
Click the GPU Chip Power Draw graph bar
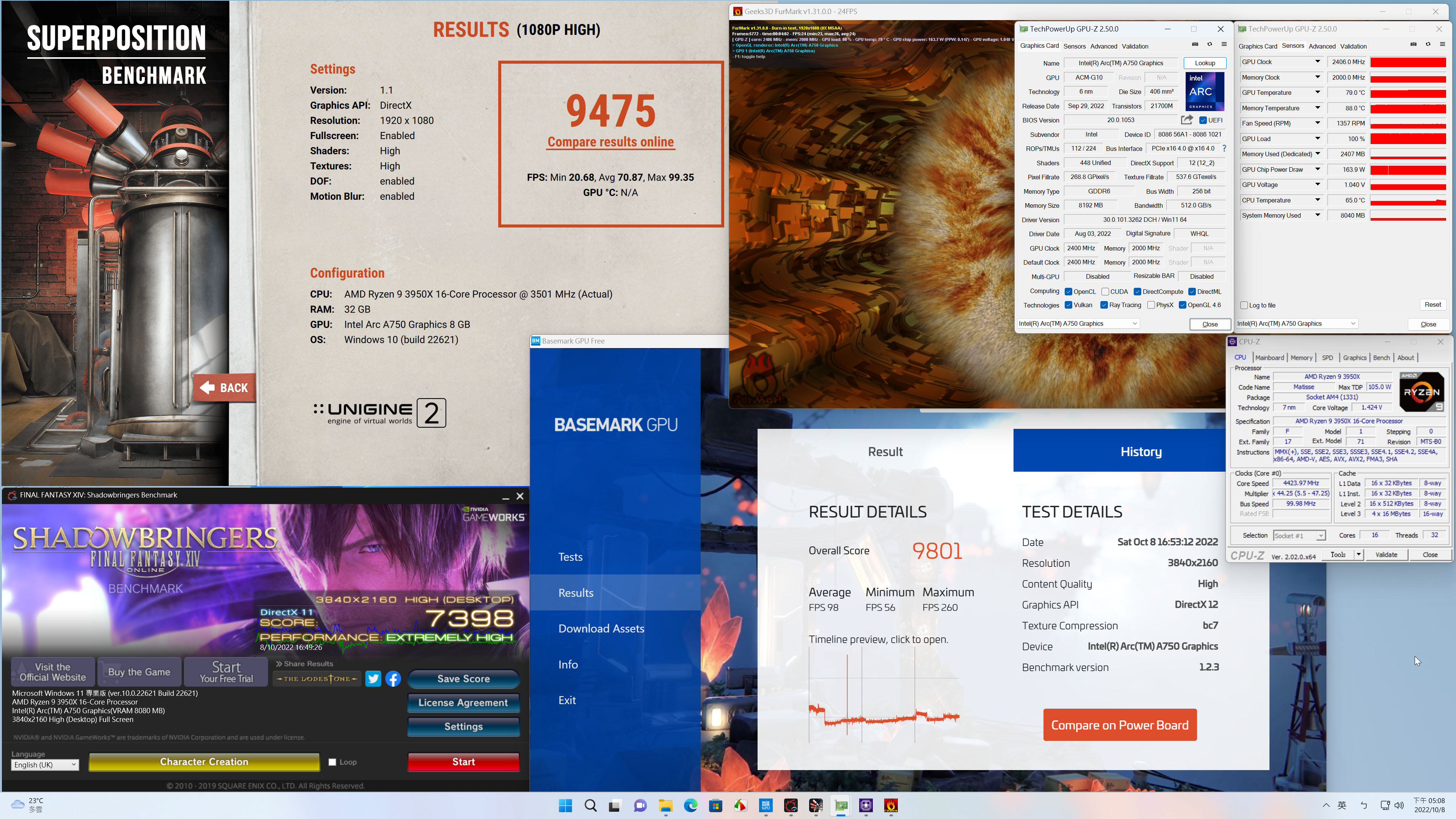tap(1408, 169)
